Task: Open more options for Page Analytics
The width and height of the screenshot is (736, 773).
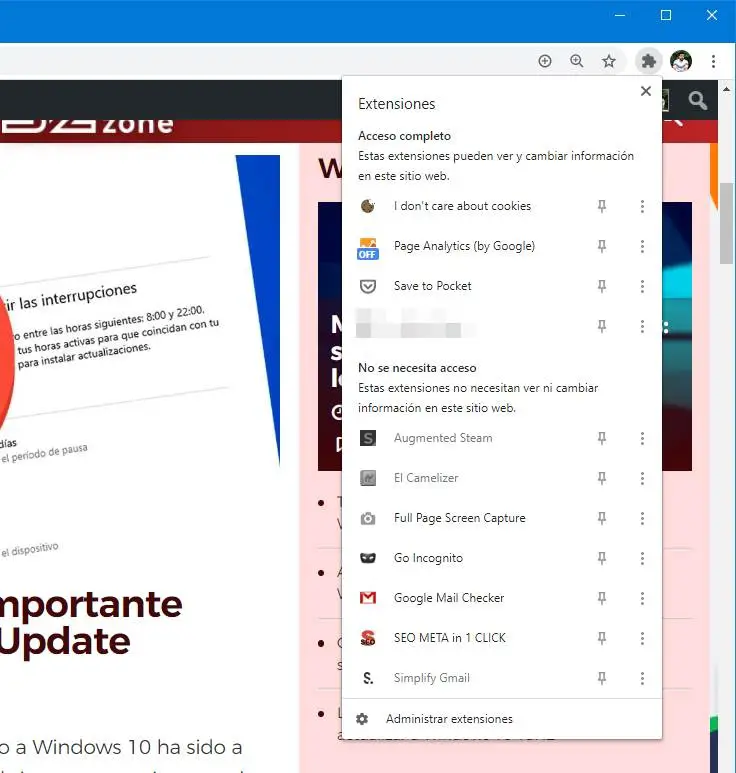Action: tap(642, 246)
